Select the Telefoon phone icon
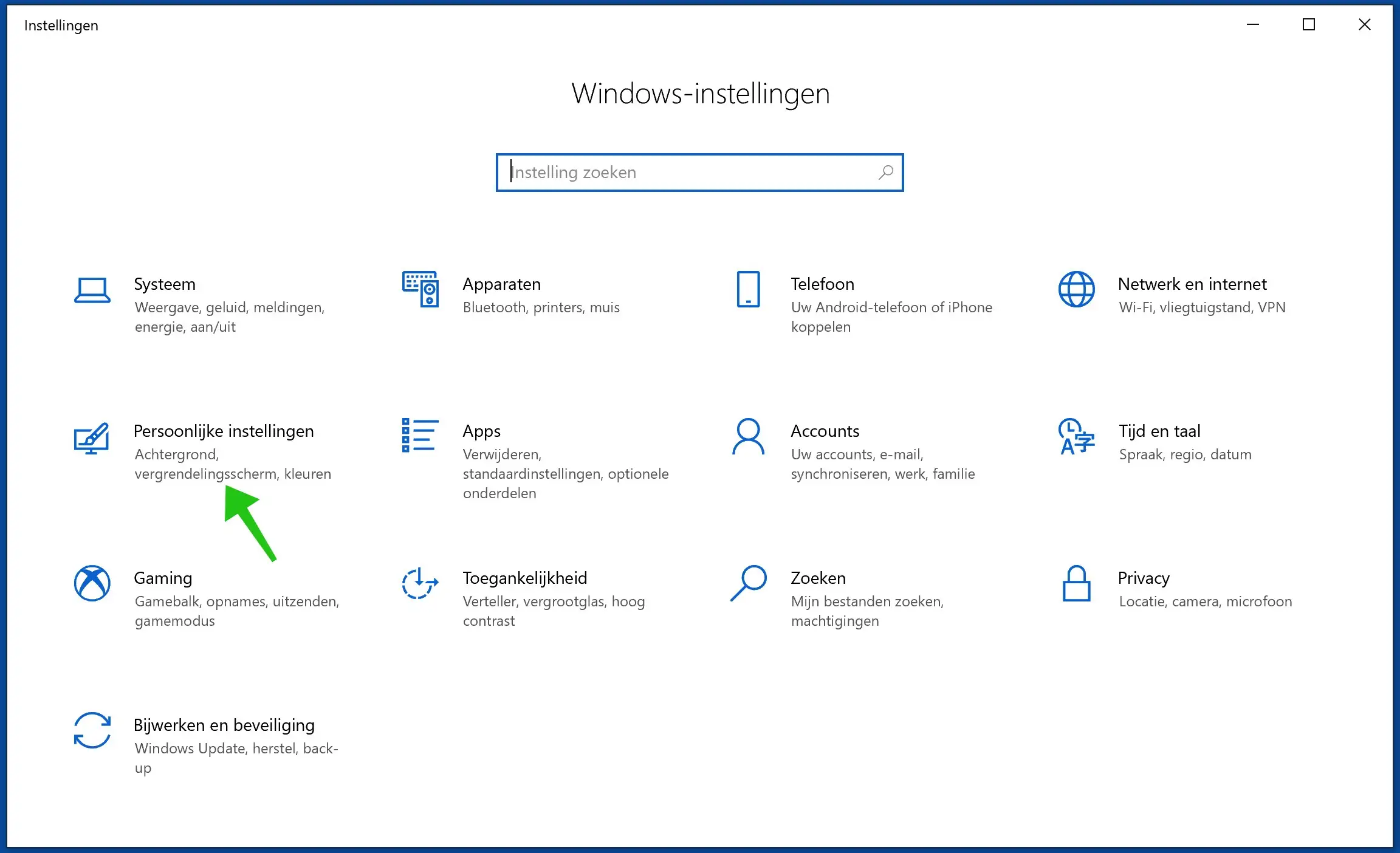Viewport: 1400px width, 853px height. coord(748,289)
